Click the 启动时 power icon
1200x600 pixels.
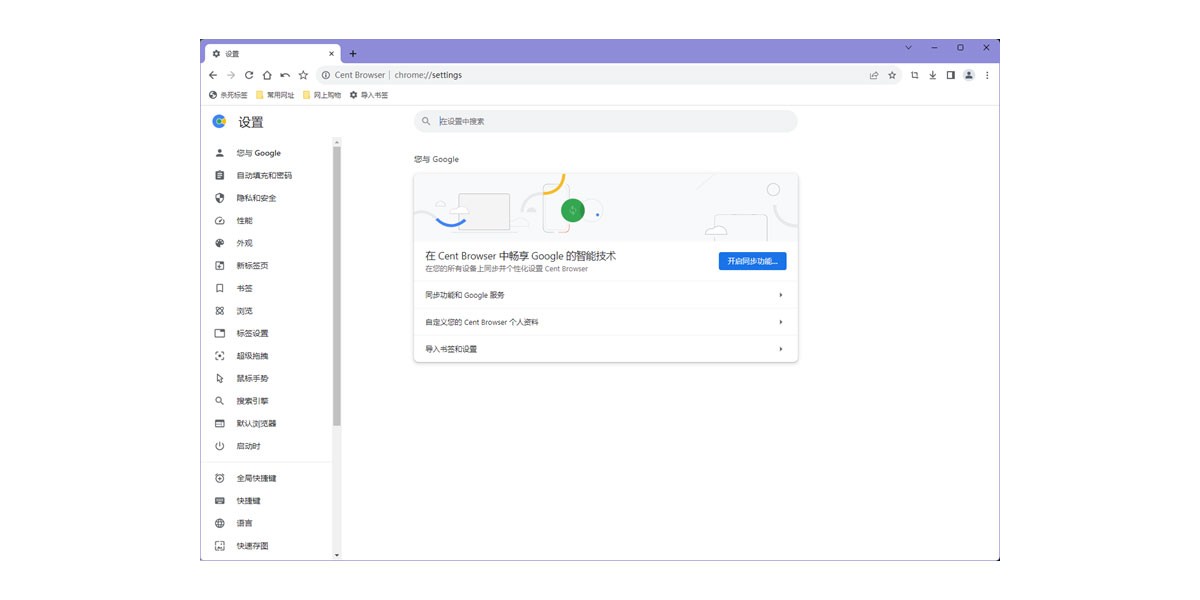point(220,446)
